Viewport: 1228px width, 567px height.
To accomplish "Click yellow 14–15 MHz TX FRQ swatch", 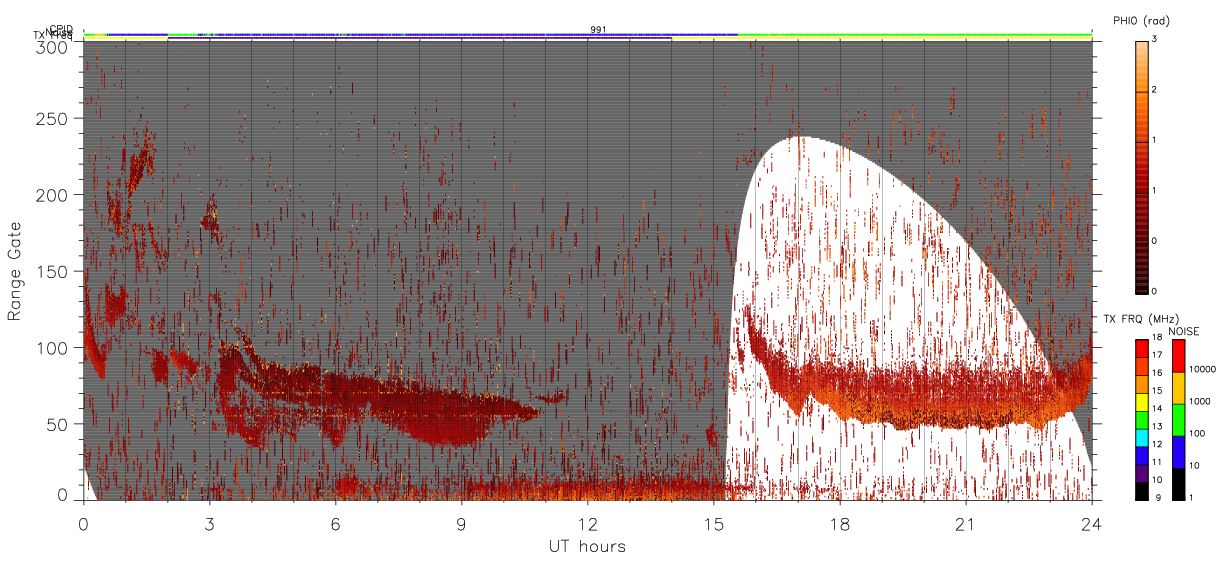I will point(1142,402).
